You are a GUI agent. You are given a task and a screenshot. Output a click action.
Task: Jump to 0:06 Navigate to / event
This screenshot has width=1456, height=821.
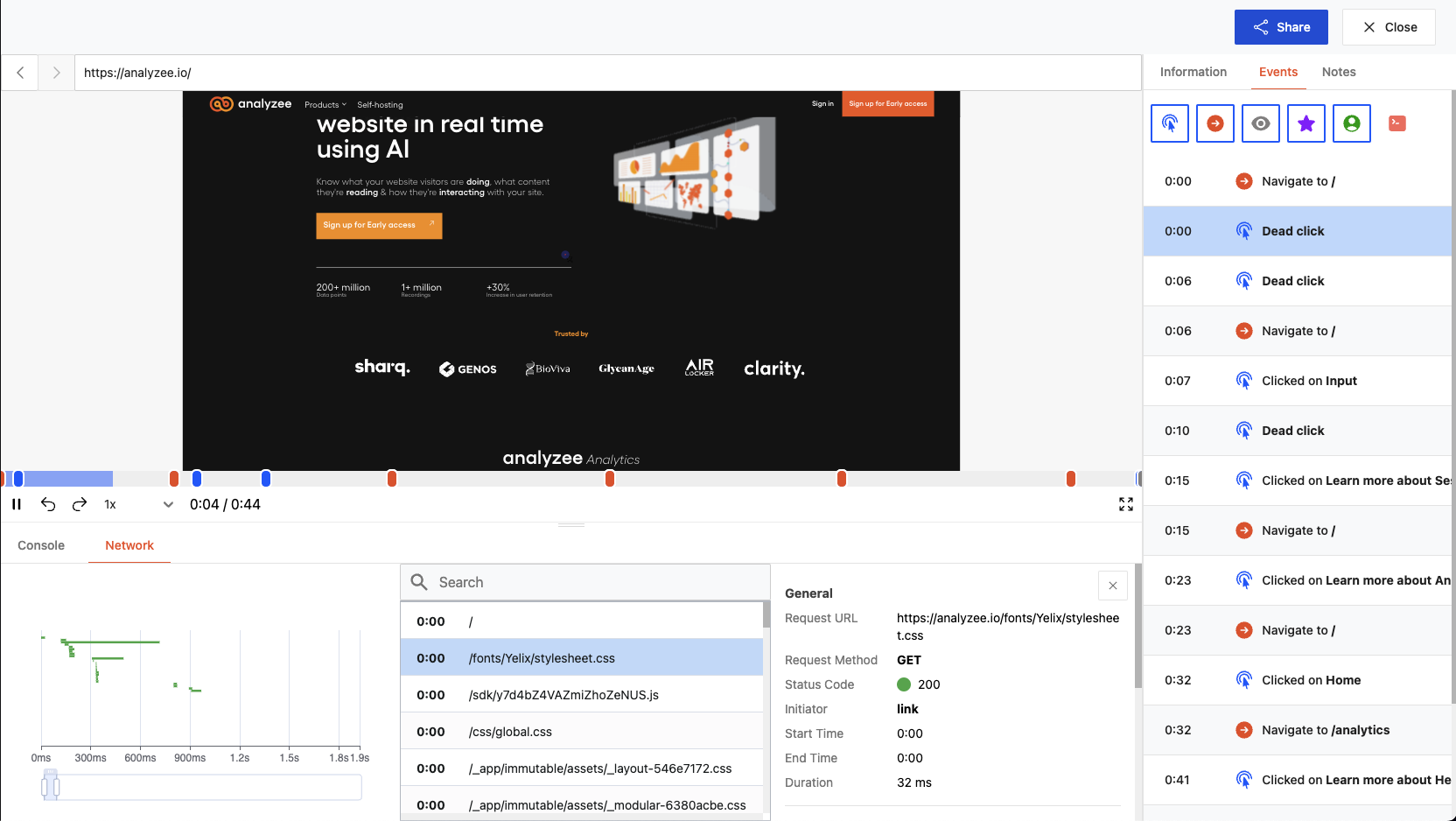pos(1298,331)
